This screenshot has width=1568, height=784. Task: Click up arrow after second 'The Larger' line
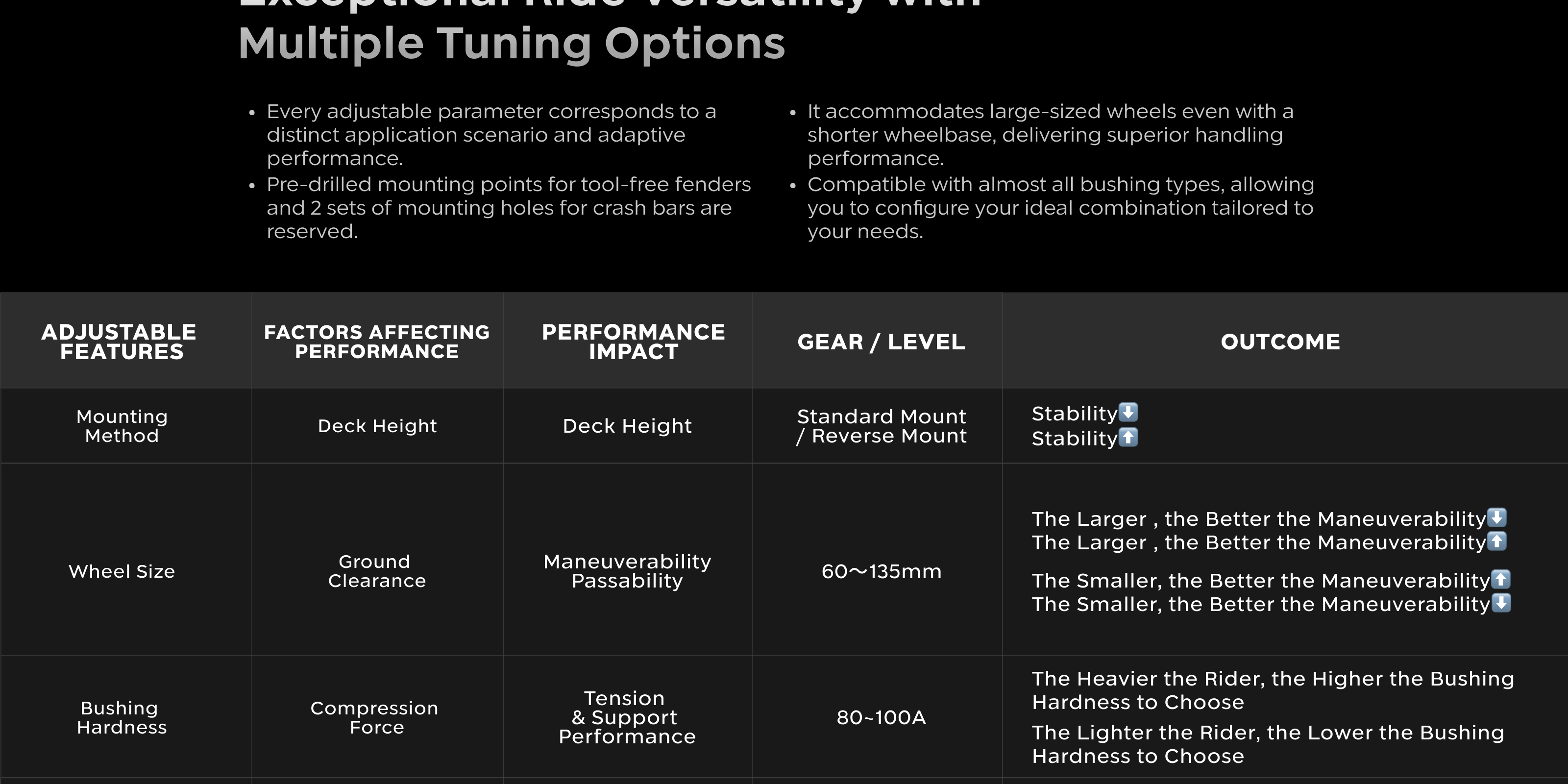click(x=1496, y=541)
